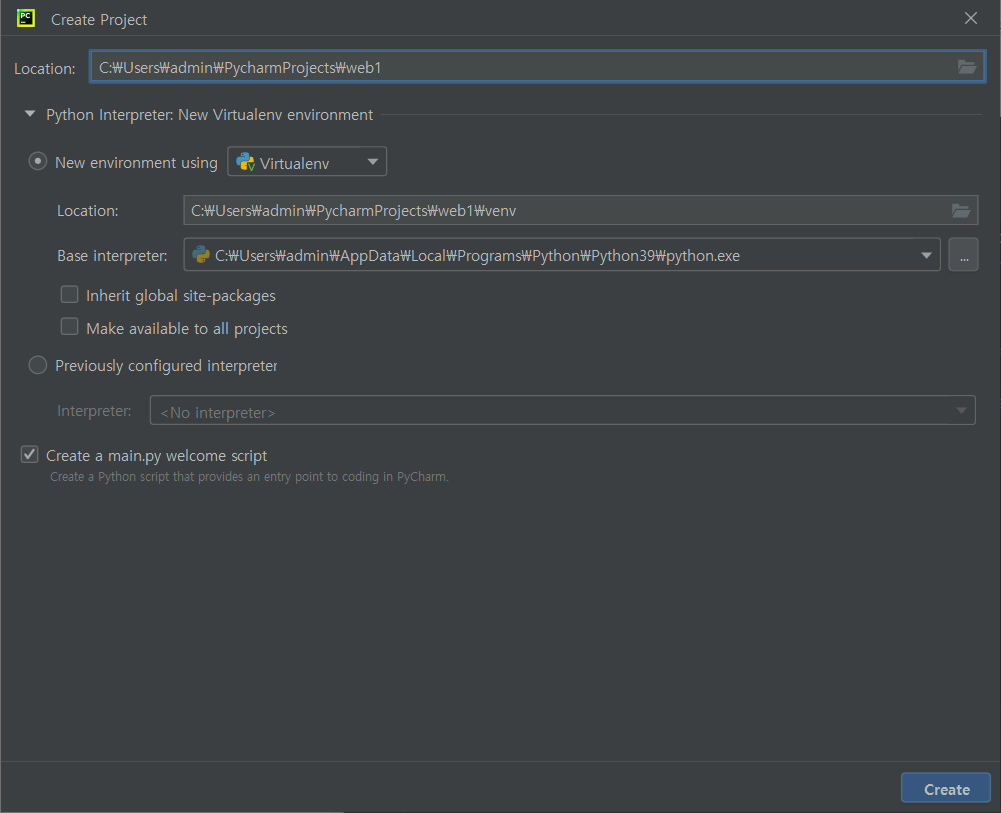The height and width of the screenshot is (813, 1001).
Task: Click the PyCharm logo in title bar
Action: [26, 19]
